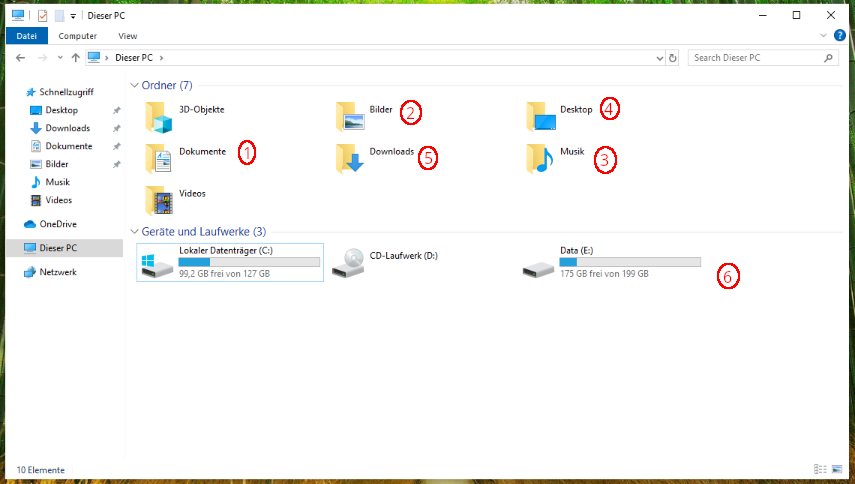Click the Dieser PC breadcrumb in address bar
855x484 pixels.
[x=134, y=58]
